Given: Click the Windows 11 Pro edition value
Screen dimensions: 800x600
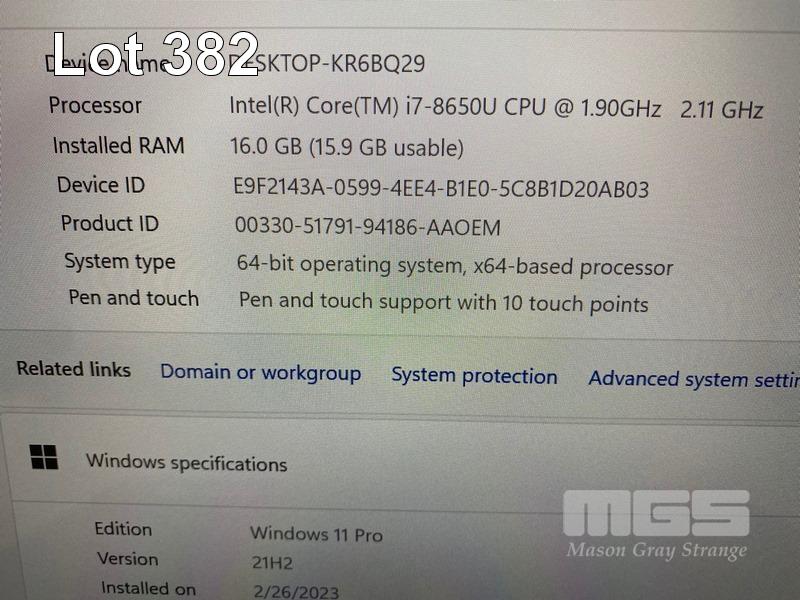Looking at the screenshot, I should pos(316,534).
